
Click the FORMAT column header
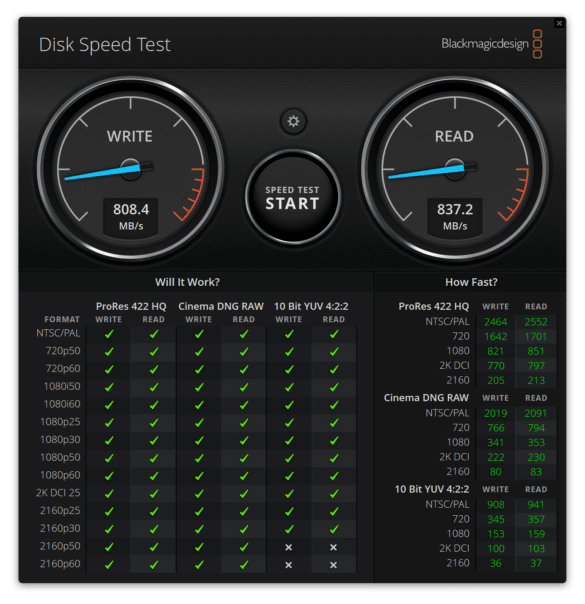coord(62,319)
